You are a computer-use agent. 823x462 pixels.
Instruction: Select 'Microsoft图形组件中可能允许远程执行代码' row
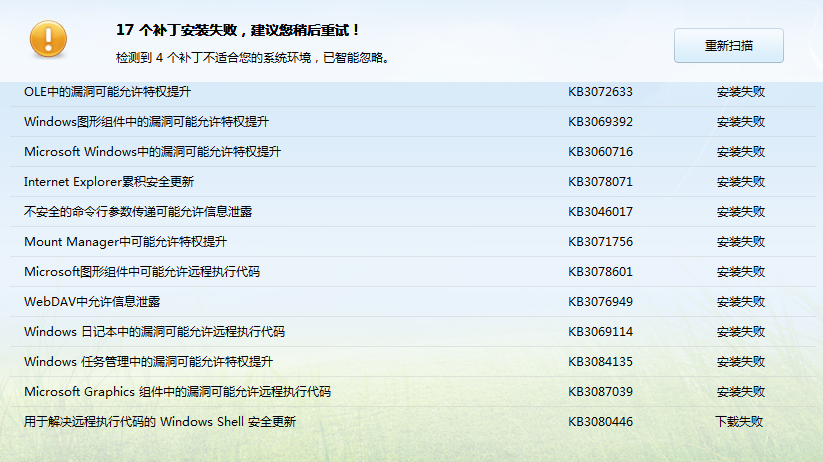[413, 271]
